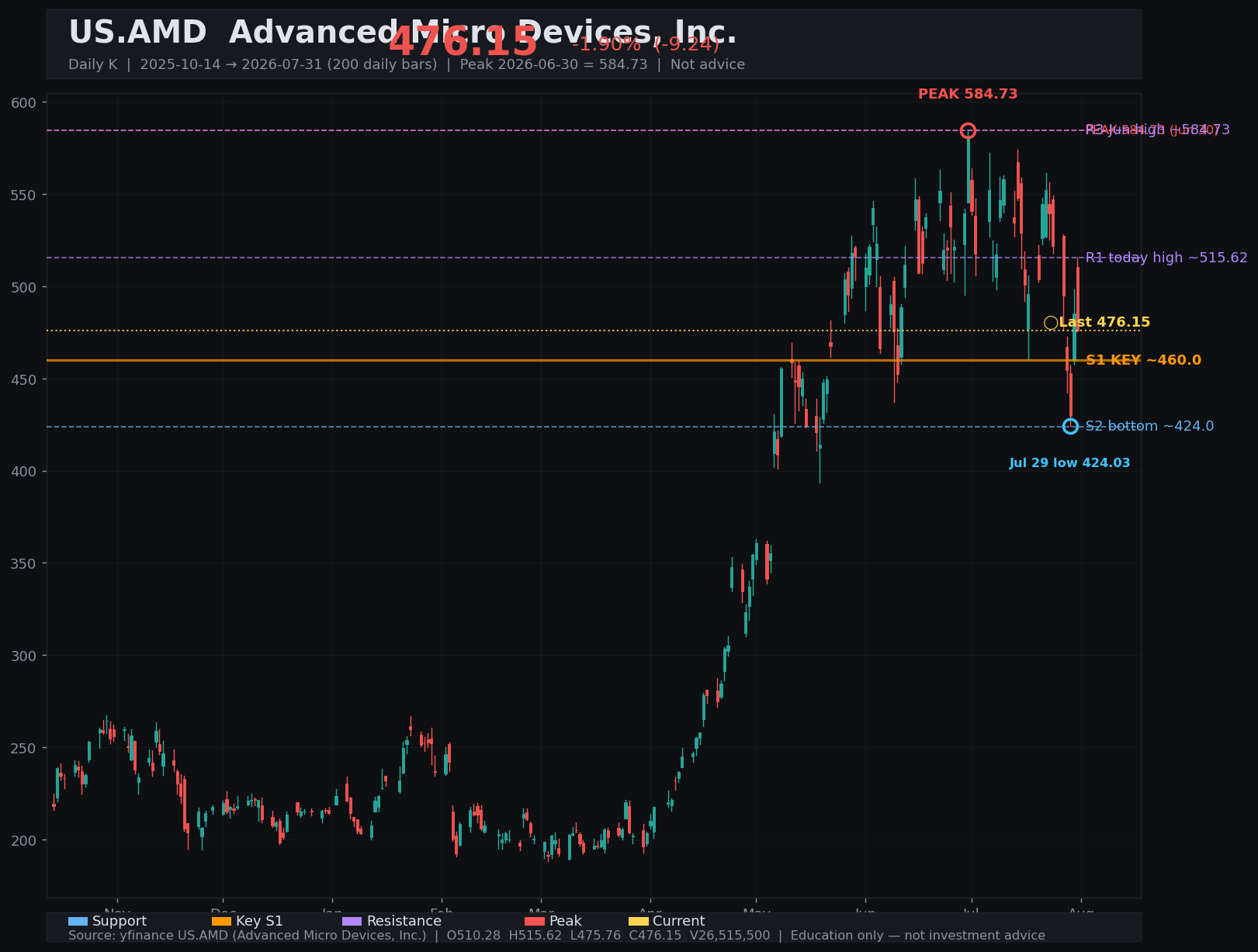The width and height of the screenshot is (1258, 952).
Task: Click the yellow circle beside 'Last 476.15'
Action: pyautogui.click(x=1051, y=323)
